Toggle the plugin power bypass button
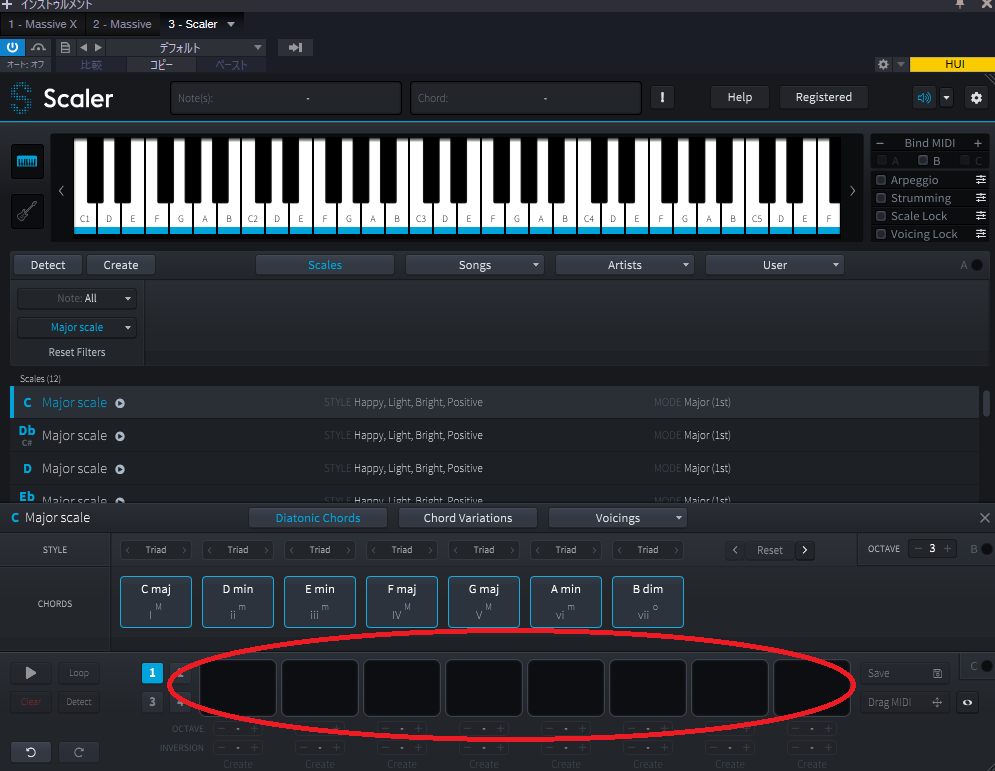The height and width of the screenshot is (771, 995). point(12,48)
